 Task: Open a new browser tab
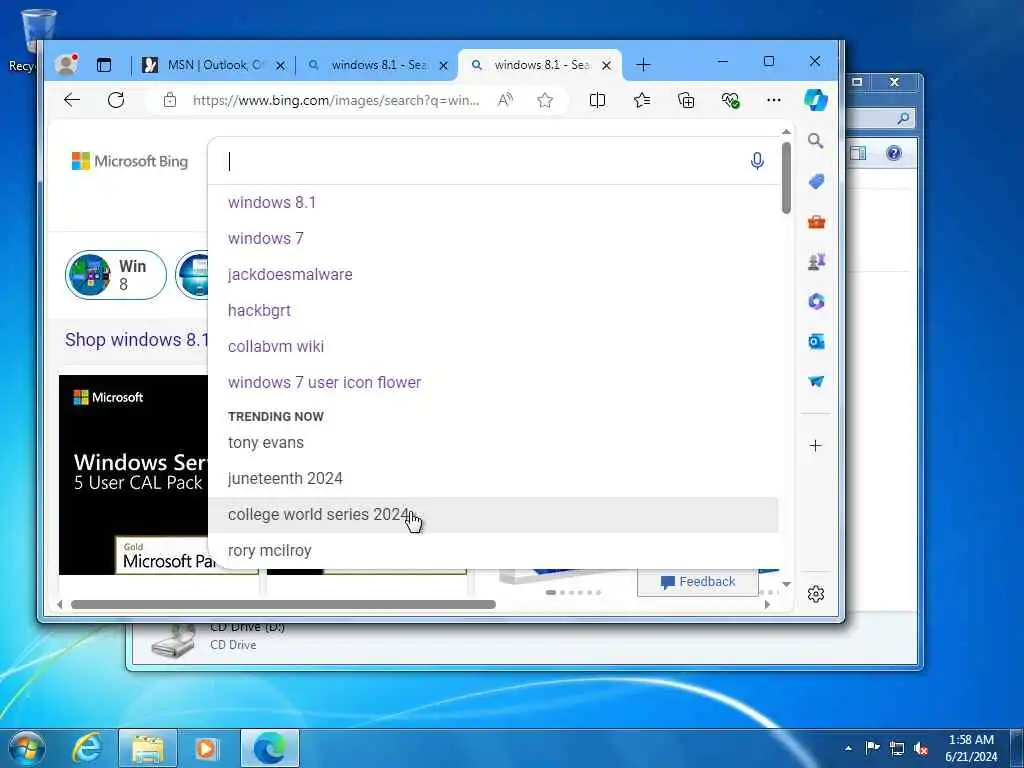[x=643, y=65]
